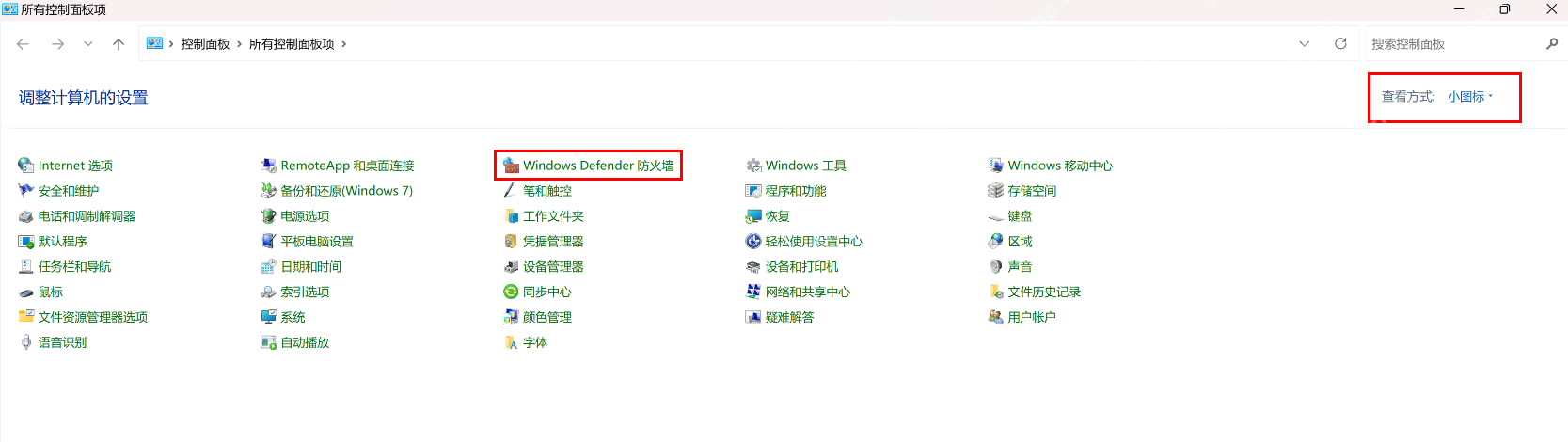Restore down the 所有控制面板项 window
Screen dimensions: 1568x442
(1505, 9)
